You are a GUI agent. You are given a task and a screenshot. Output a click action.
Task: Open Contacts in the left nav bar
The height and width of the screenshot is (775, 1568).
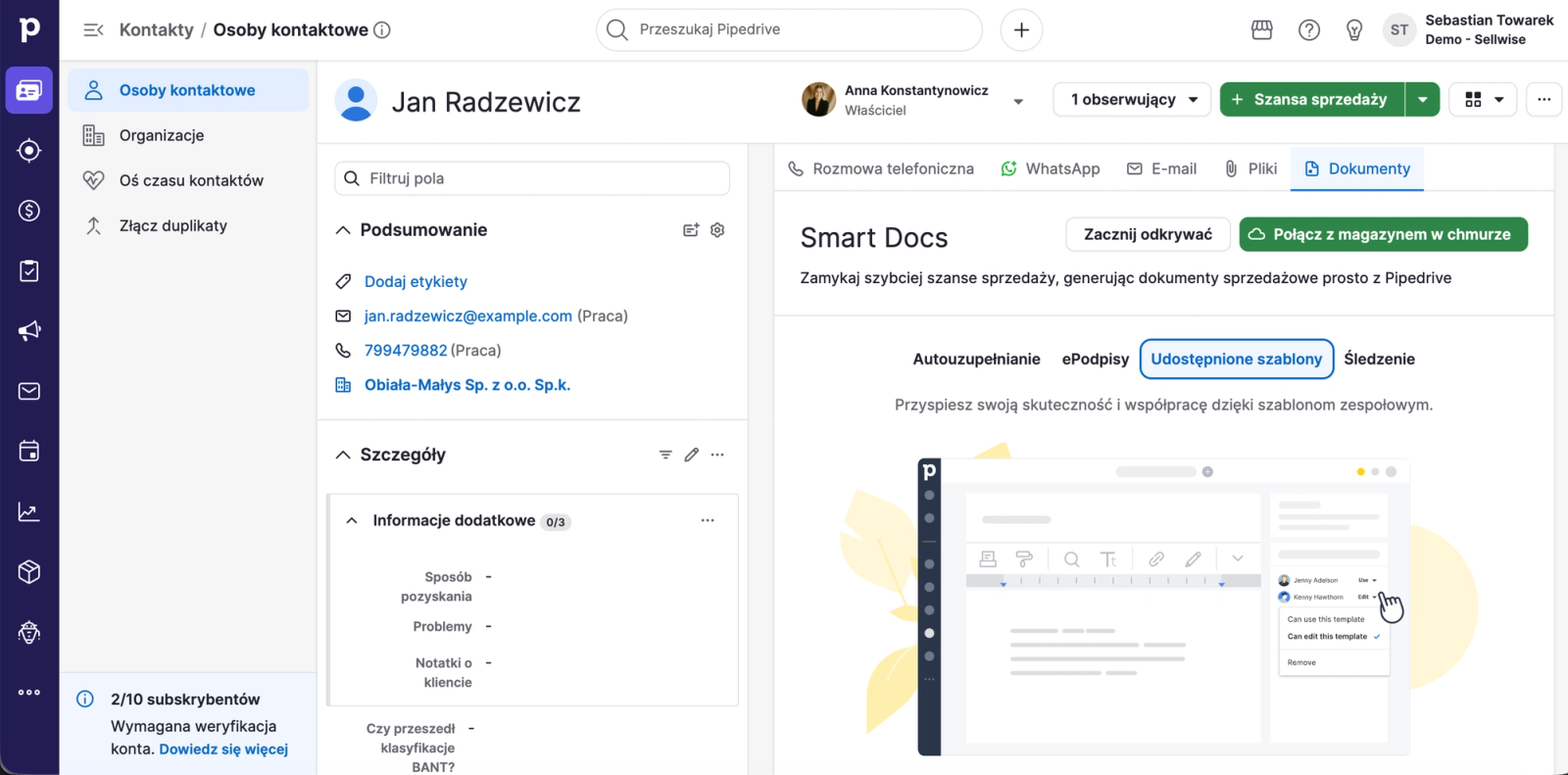coord(29,90)
